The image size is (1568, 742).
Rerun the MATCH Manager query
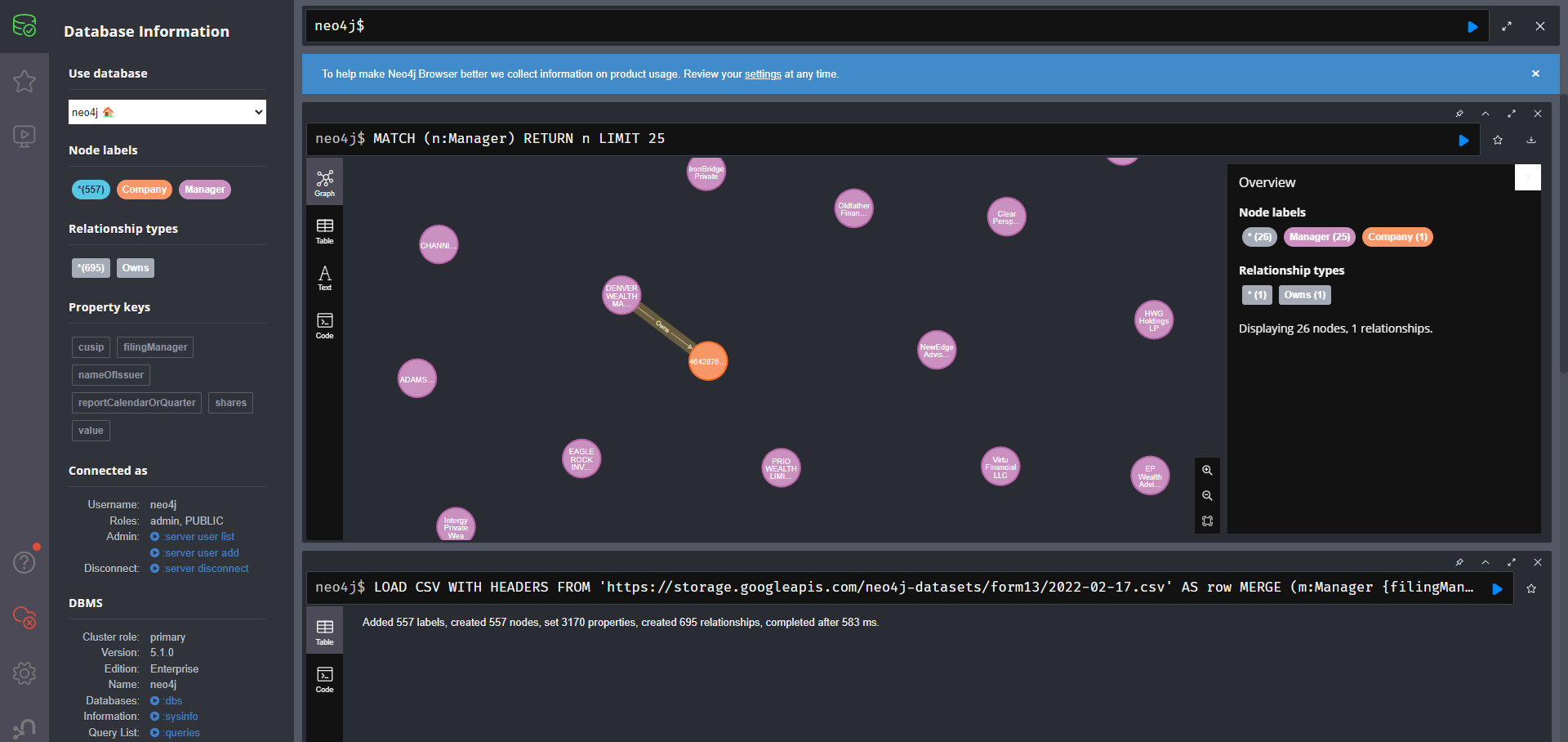[1463, 141]
